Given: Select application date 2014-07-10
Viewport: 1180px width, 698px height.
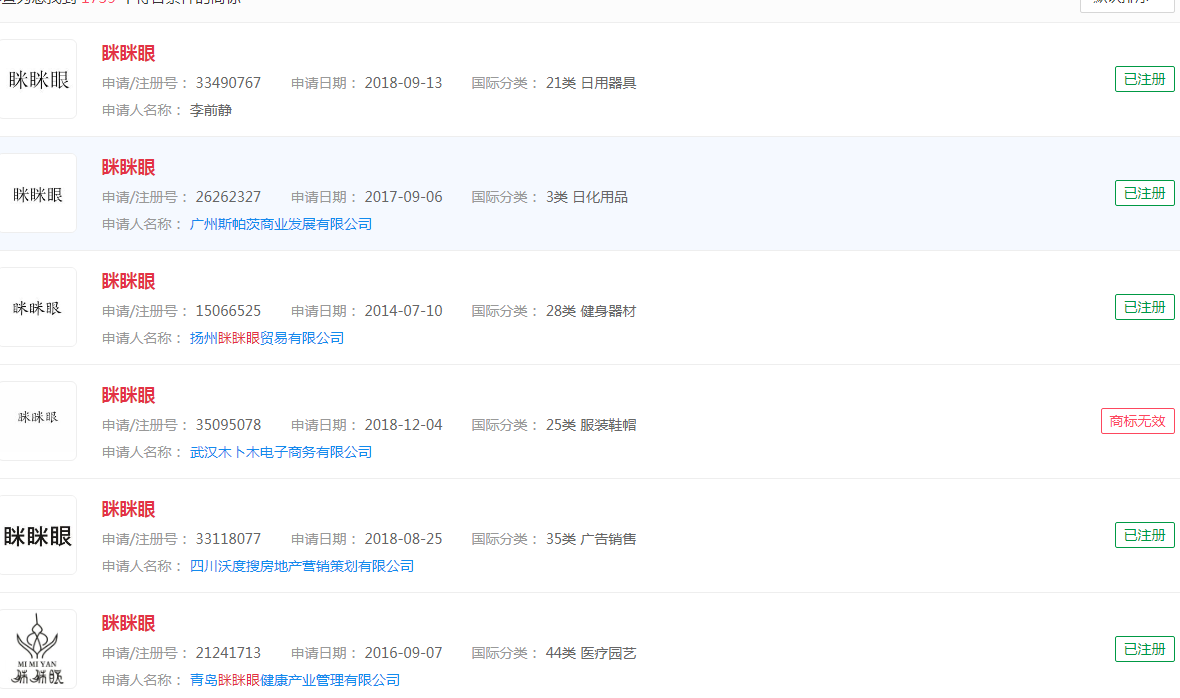Looking at the screenshot, I should point(403,311).
